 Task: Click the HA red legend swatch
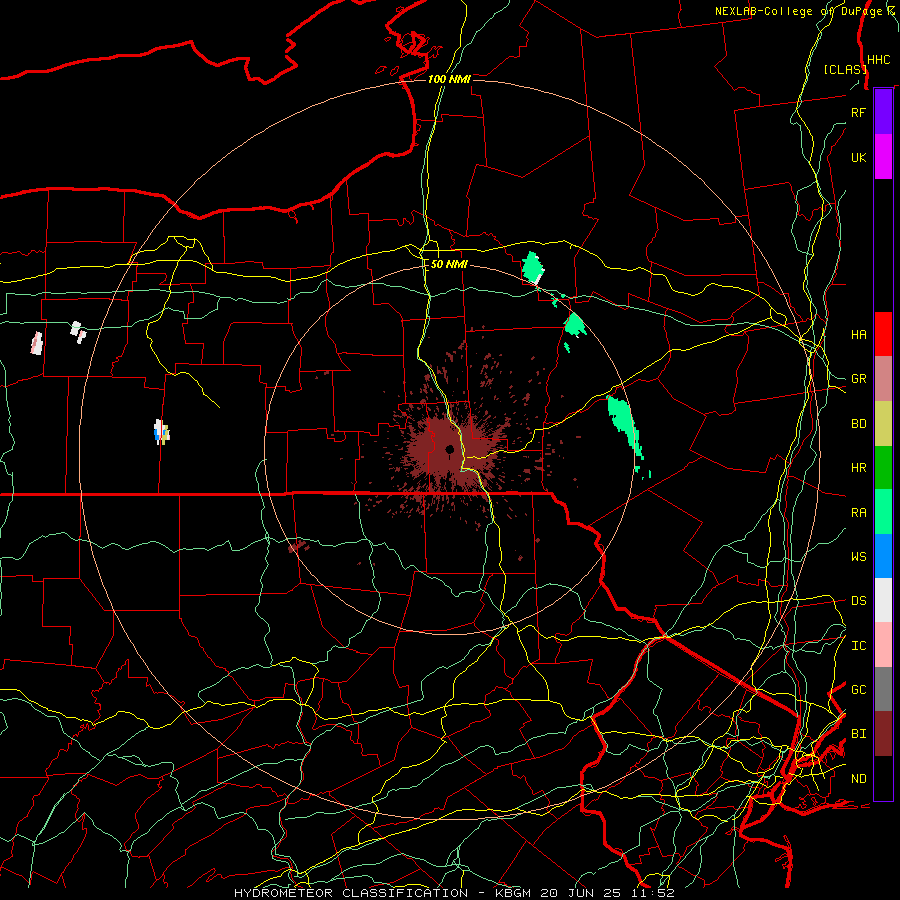click(883, 334)
